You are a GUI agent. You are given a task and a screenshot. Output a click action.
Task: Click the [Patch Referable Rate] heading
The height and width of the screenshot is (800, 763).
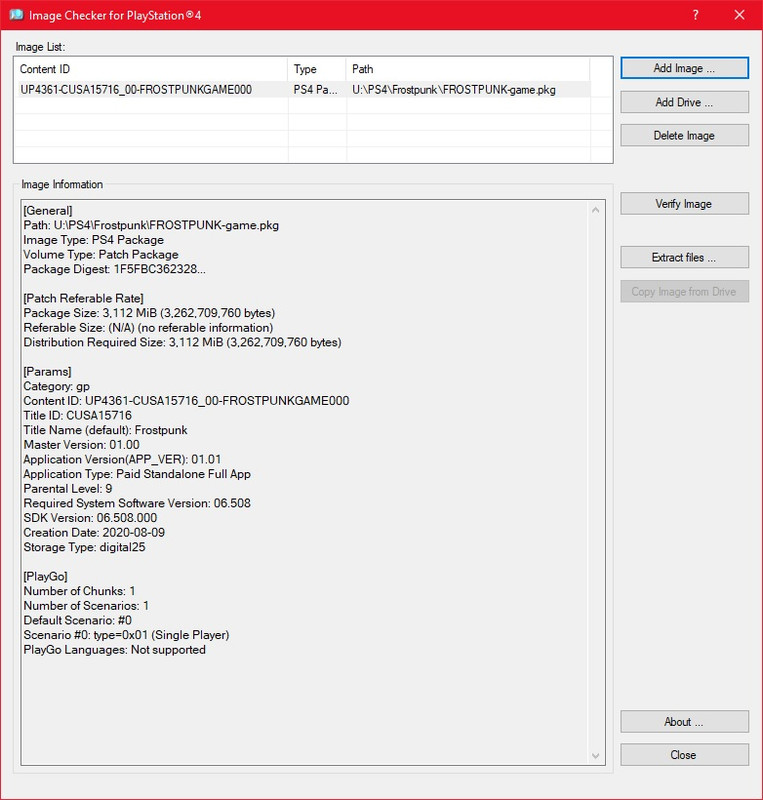pyautogui.click(x=83, y=298)
